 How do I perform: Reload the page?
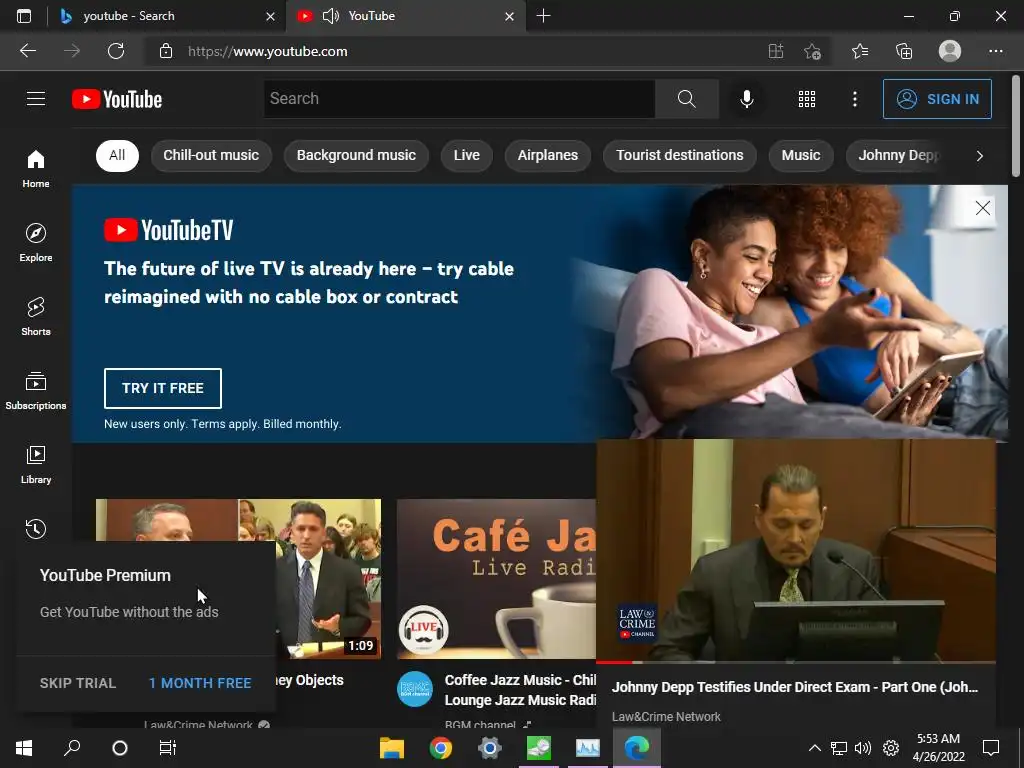(x=116, y=51)
